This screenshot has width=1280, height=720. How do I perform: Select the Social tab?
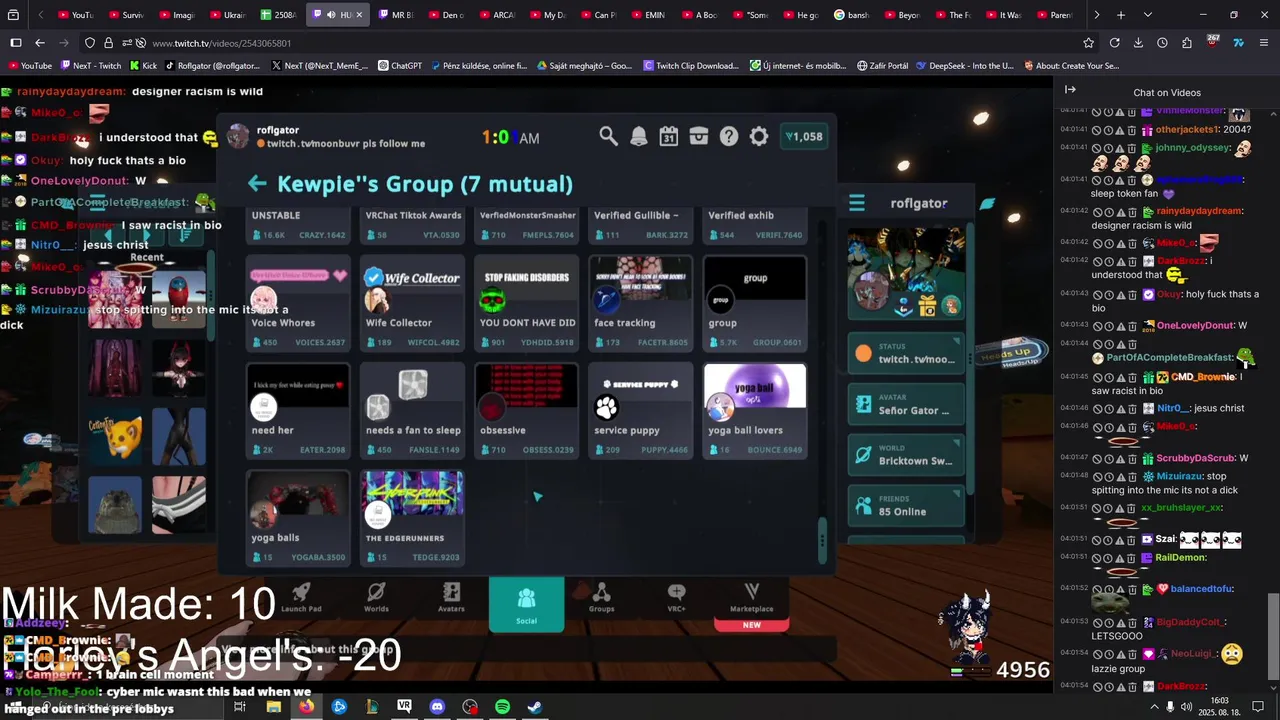click(x=526, y=605)
